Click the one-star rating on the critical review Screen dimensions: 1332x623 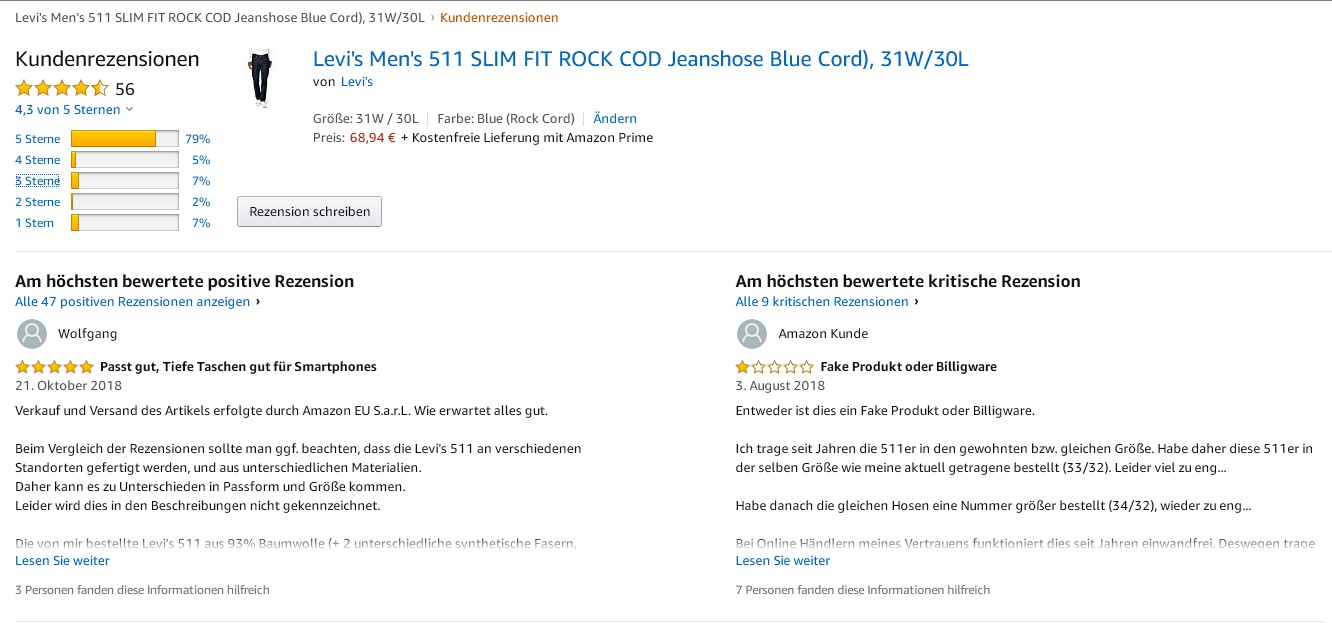coord(775,367)
